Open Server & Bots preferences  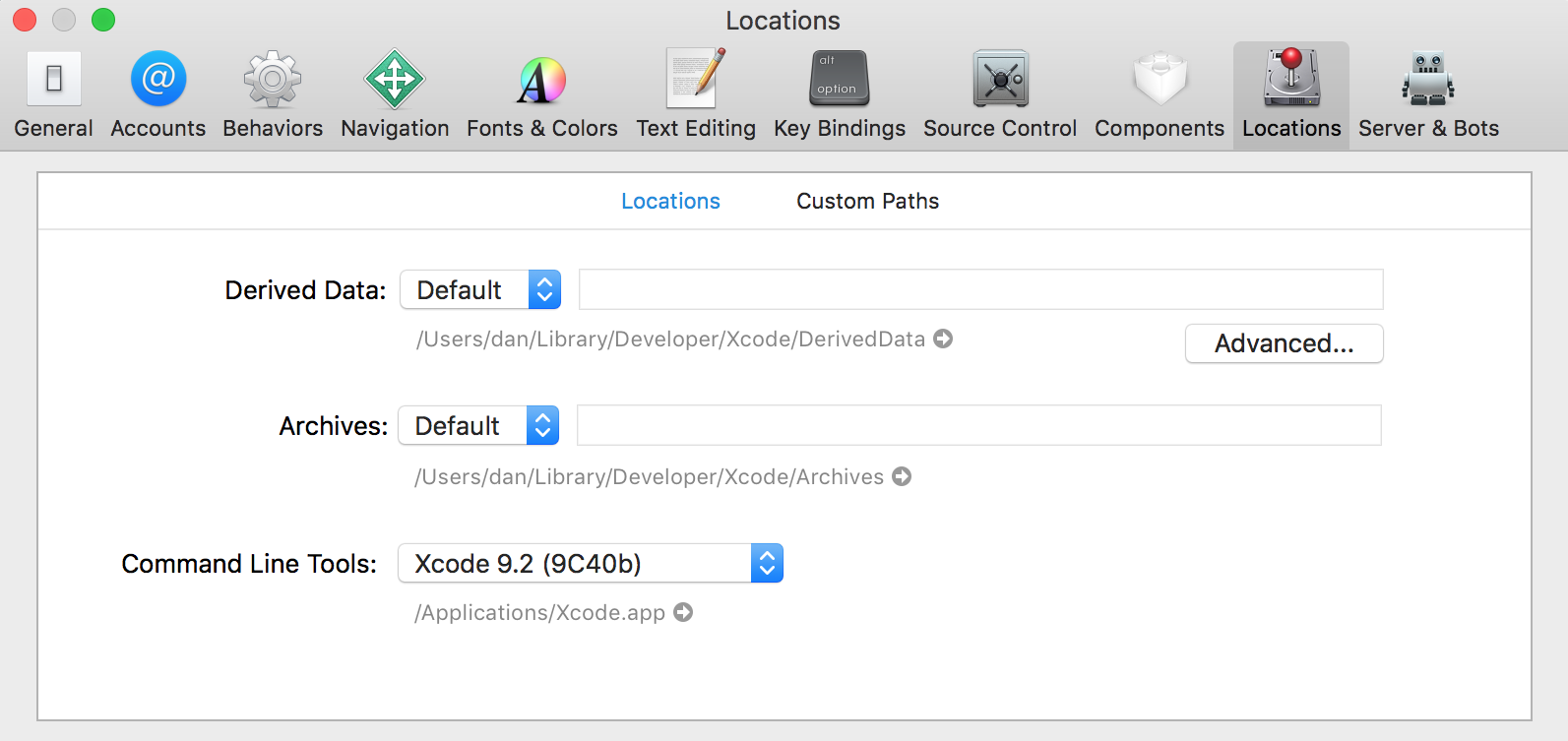(x=1428, y=95)
